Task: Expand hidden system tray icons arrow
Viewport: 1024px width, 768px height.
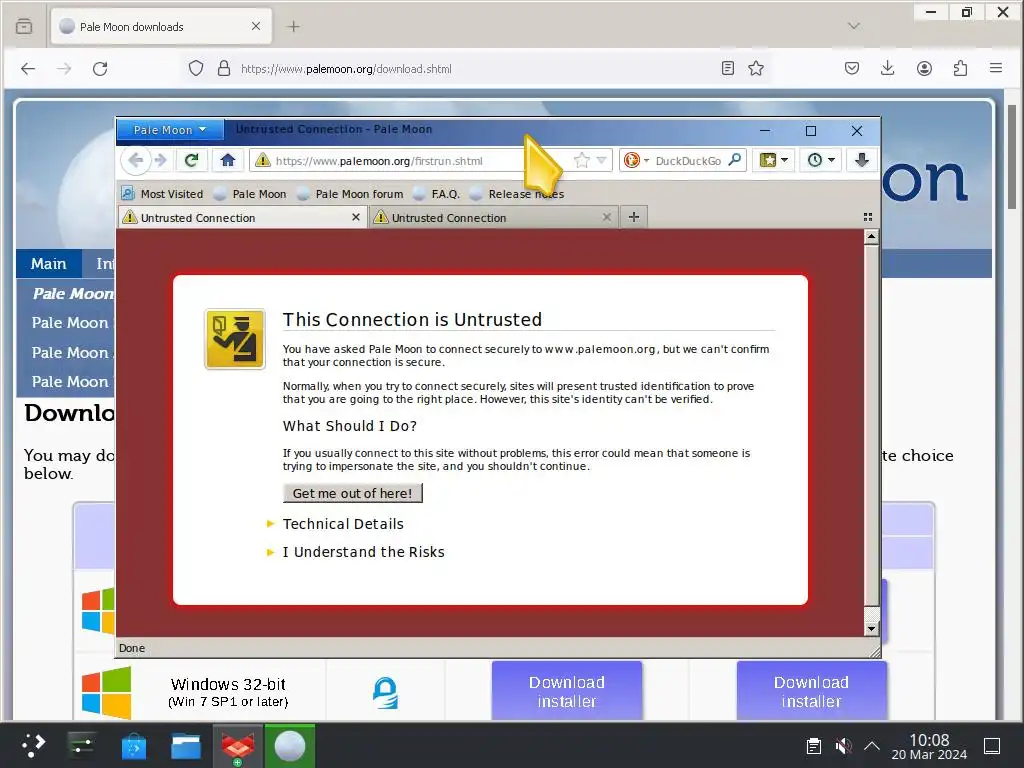Action: [872, 745]
